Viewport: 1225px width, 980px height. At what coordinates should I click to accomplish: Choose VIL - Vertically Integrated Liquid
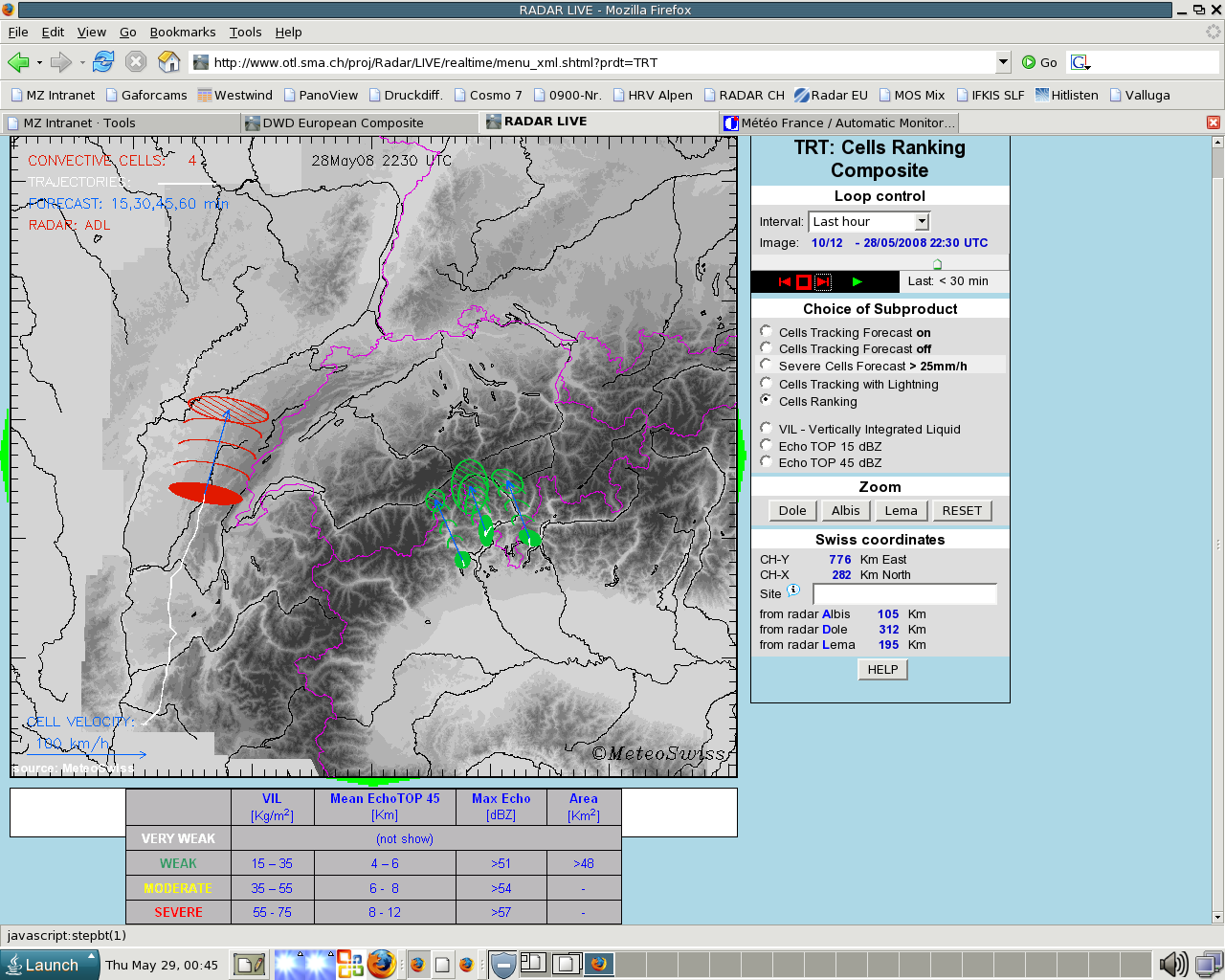[766, 428]
